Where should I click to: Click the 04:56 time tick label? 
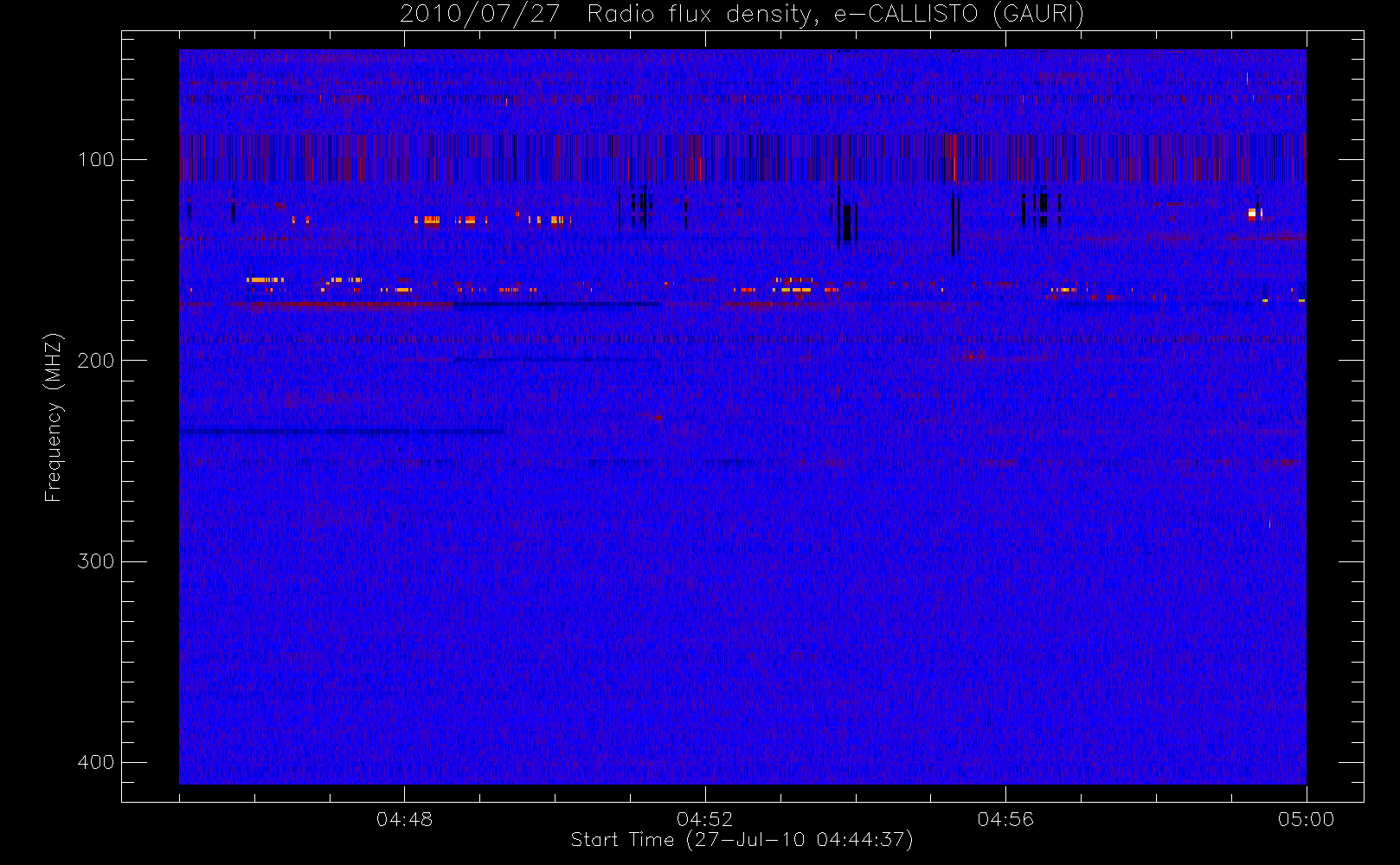pyautogui.click(x=1005, y=819)
